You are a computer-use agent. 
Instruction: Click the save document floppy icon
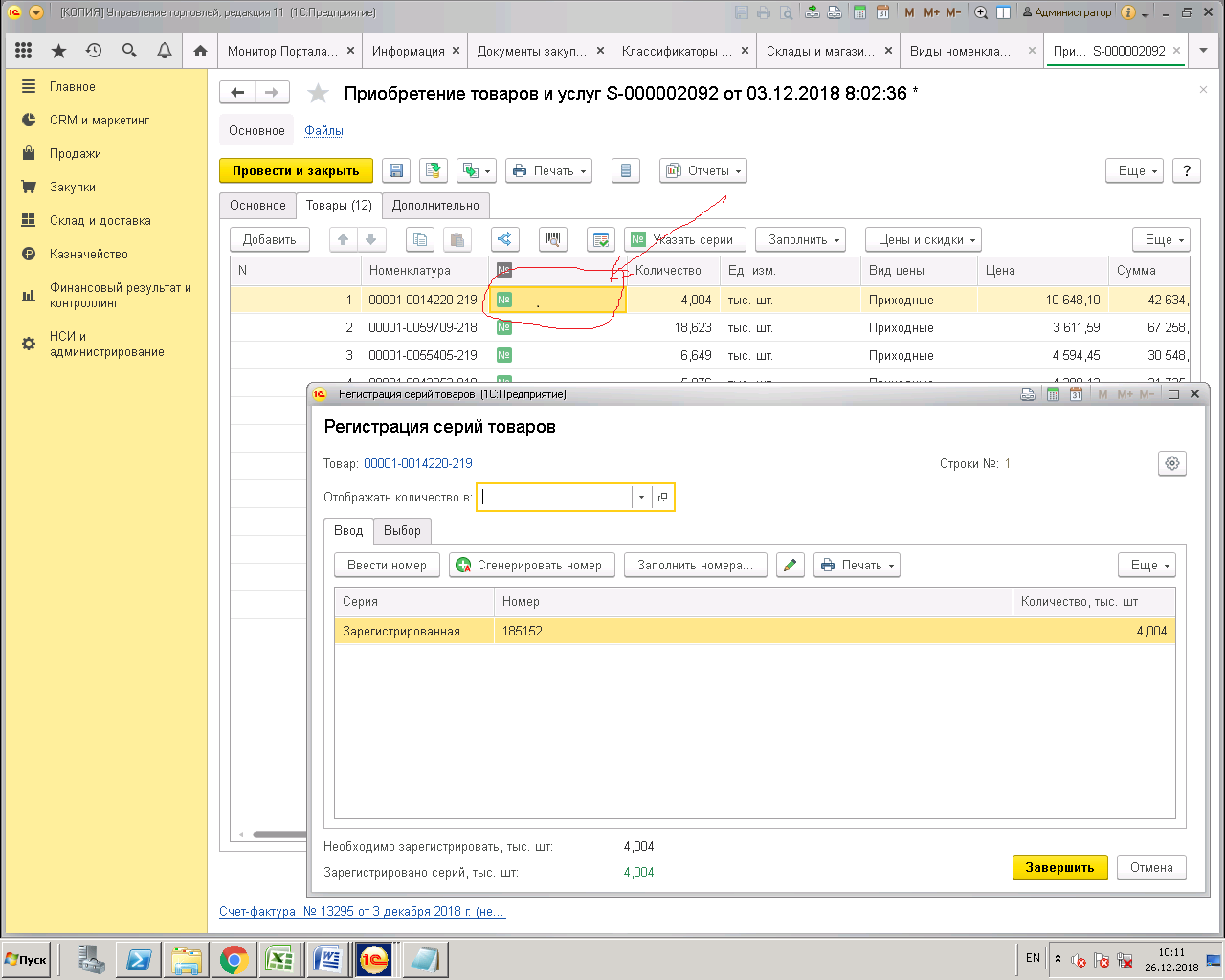[x=396, y=170]
